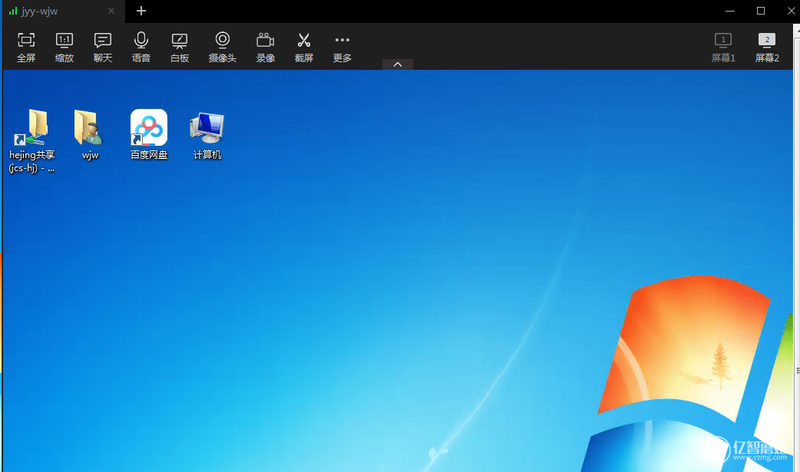Select the 百度网盘 desktop shortcut

[x=149, y=135]
